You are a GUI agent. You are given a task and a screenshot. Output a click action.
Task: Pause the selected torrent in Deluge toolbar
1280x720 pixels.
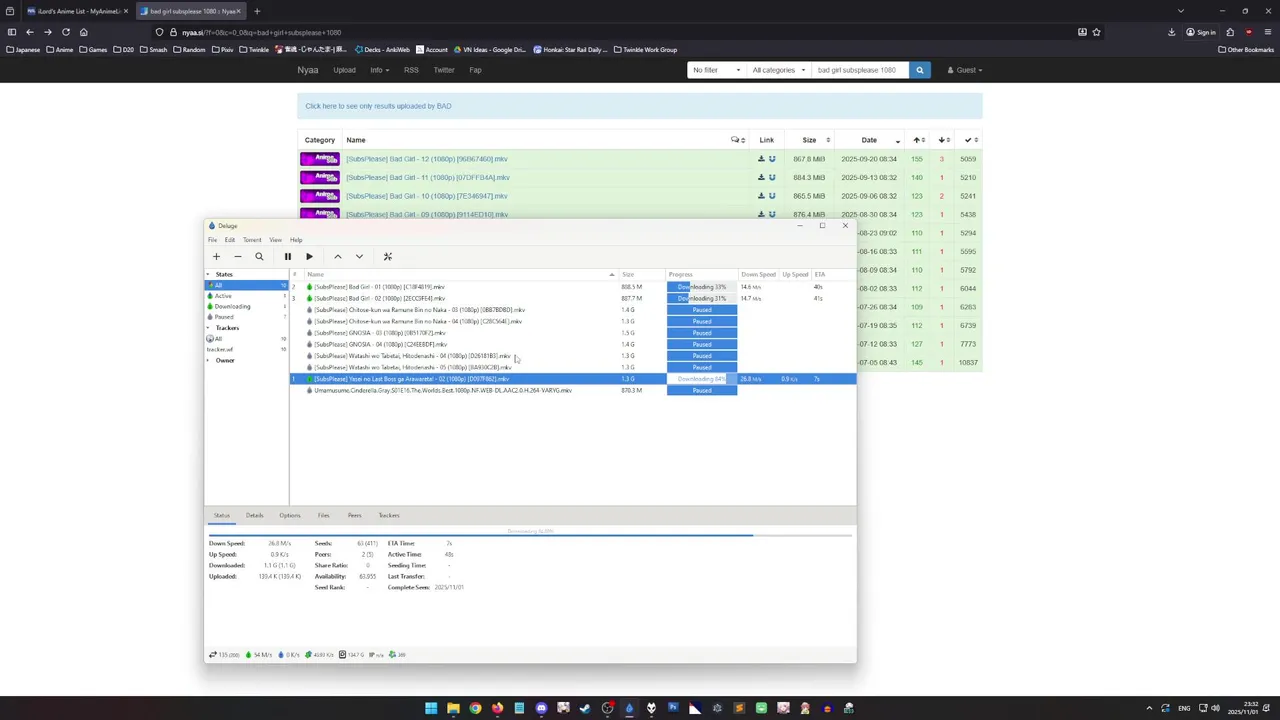pyautogui.click(x=287, y=257)
